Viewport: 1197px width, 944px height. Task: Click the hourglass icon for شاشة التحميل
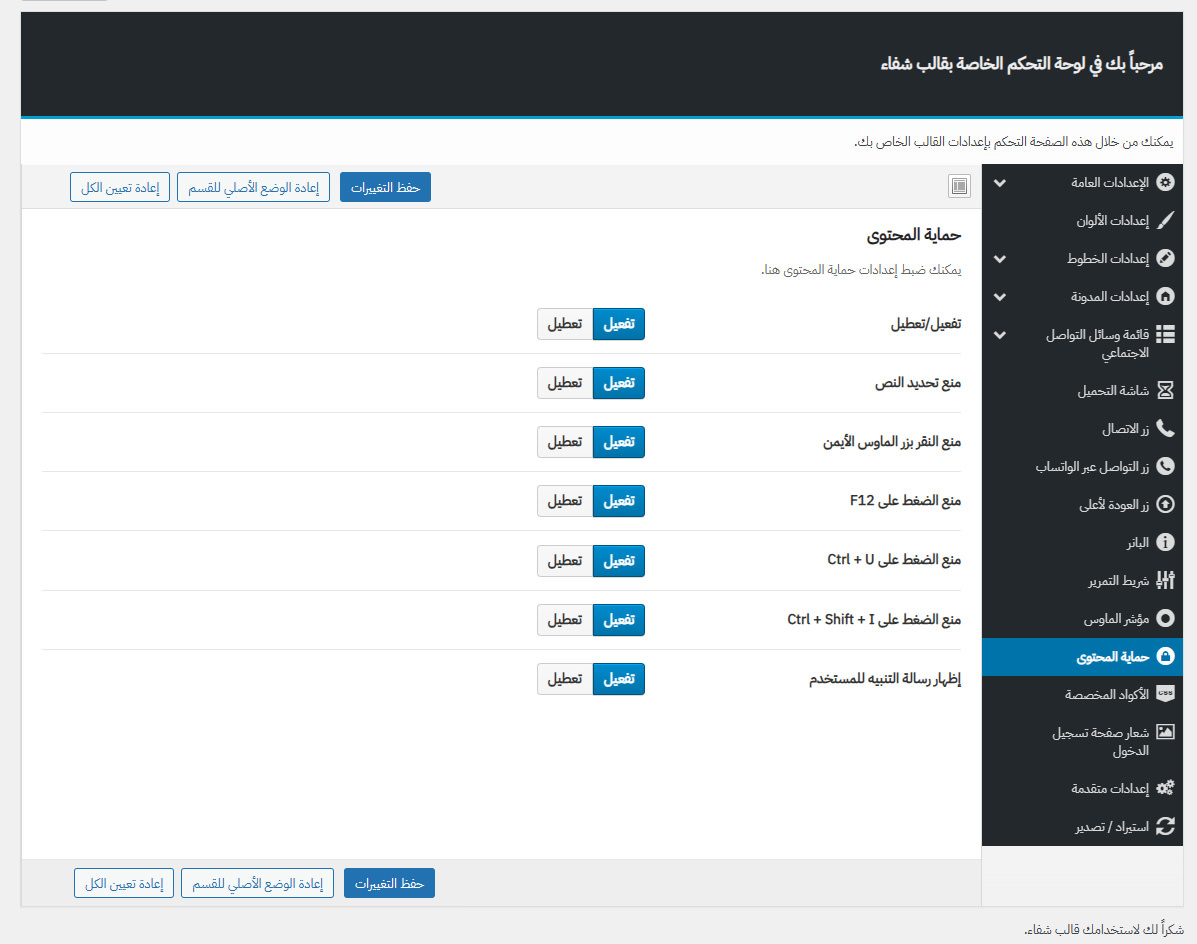click(x=1165, y=390)
